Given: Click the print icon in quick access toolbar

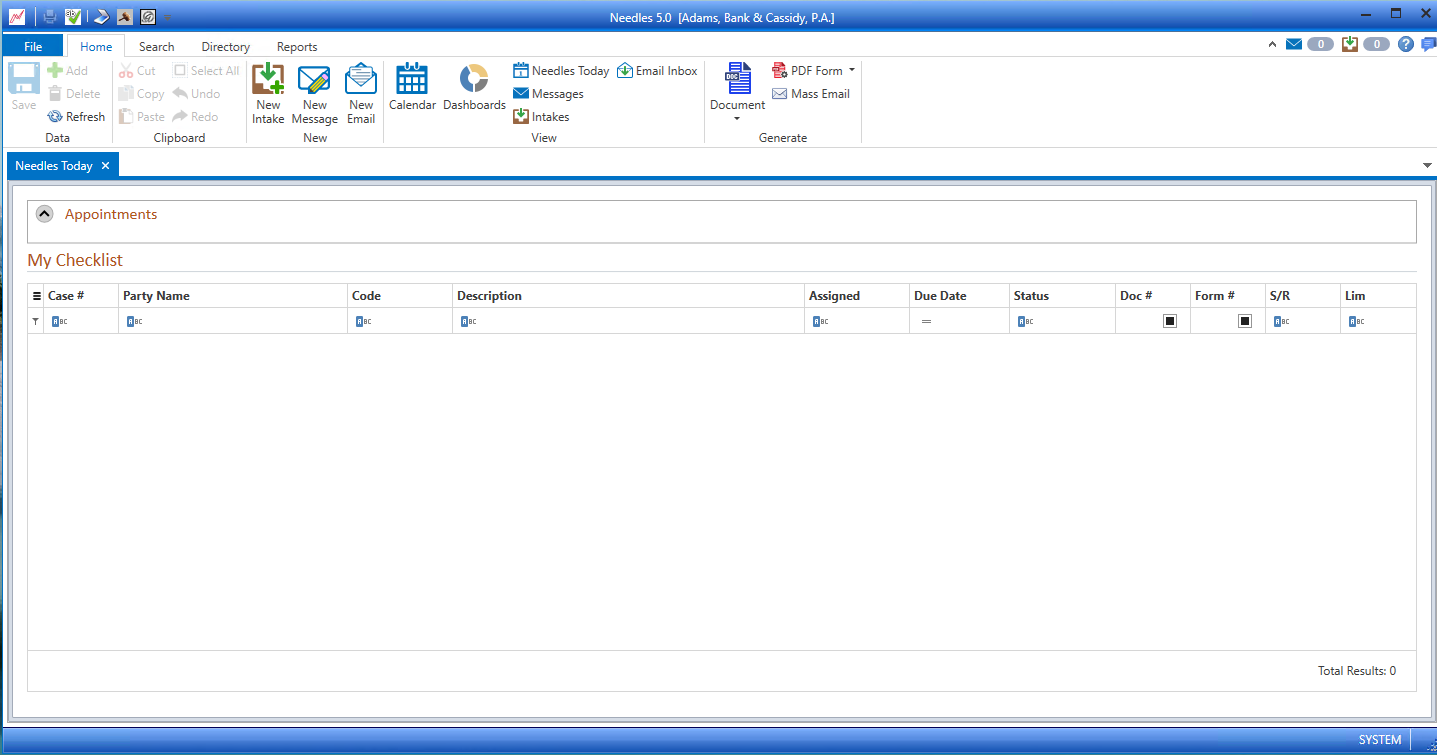Looking at the screenshot, I should tap(49, 17).
